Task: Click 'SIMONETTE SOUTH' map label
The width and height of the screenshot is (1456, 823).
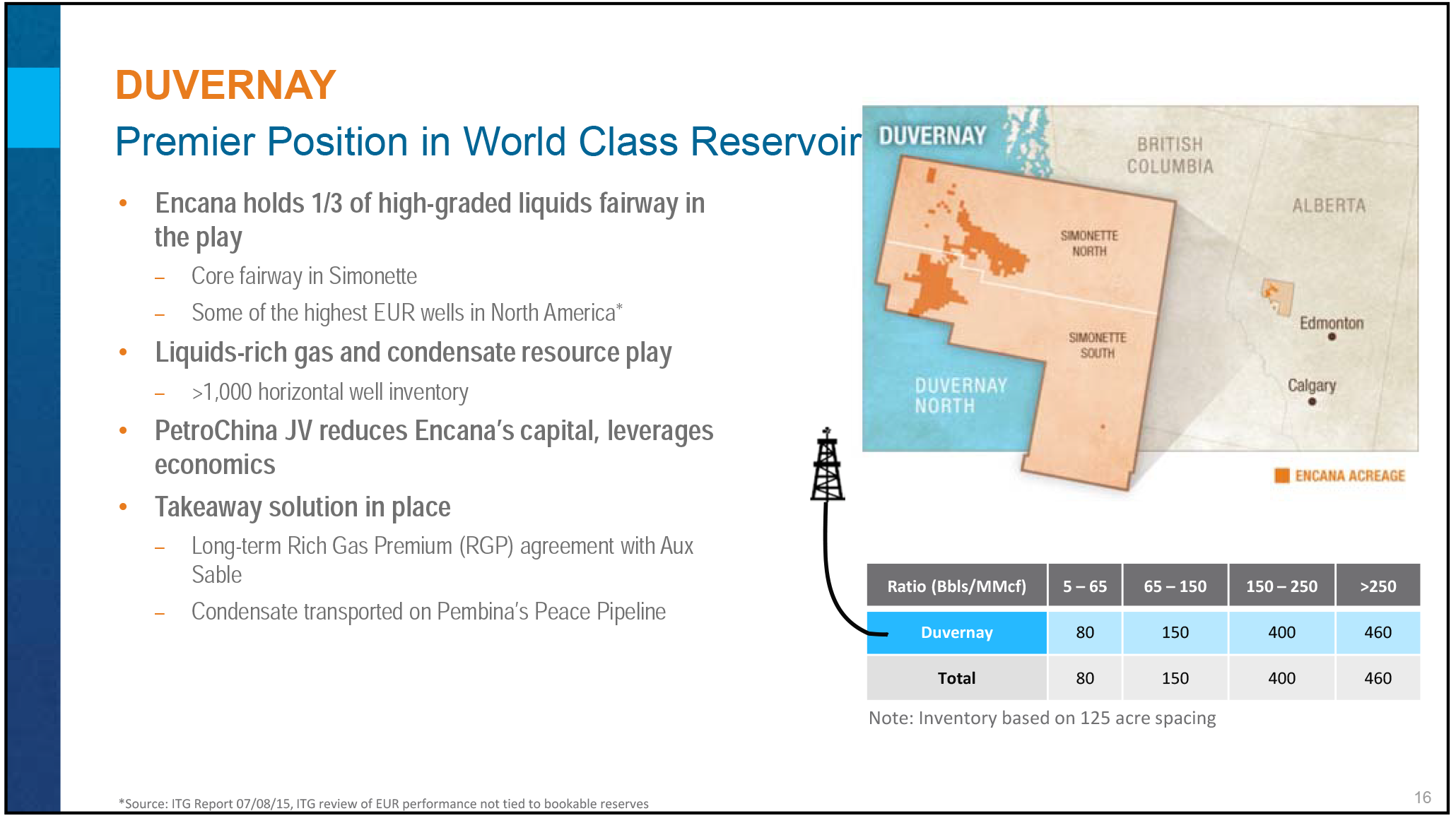Action: (1098, 345)
